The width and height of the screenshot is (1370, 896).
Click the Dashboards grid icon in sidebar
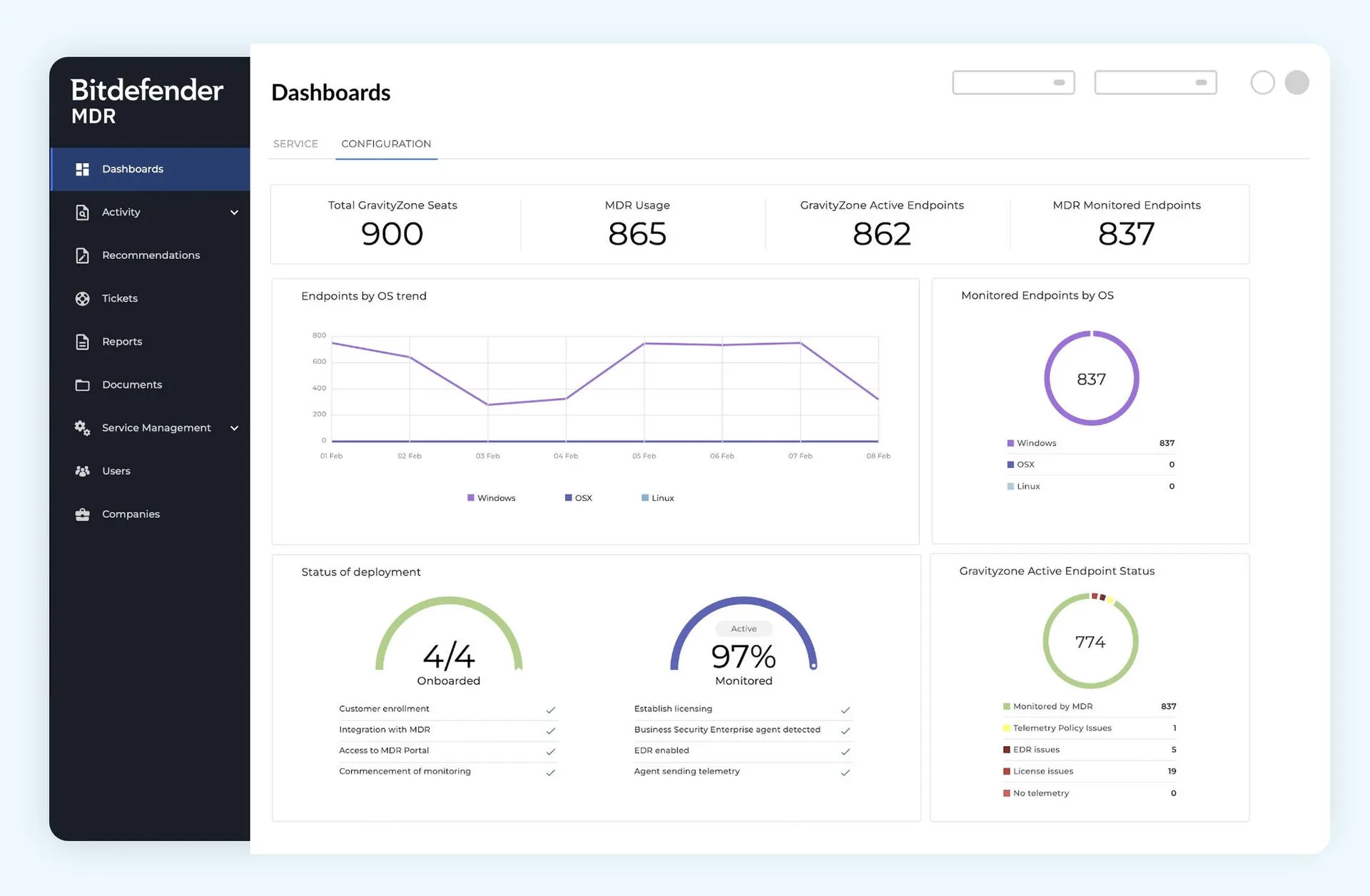tap(82, 169)
